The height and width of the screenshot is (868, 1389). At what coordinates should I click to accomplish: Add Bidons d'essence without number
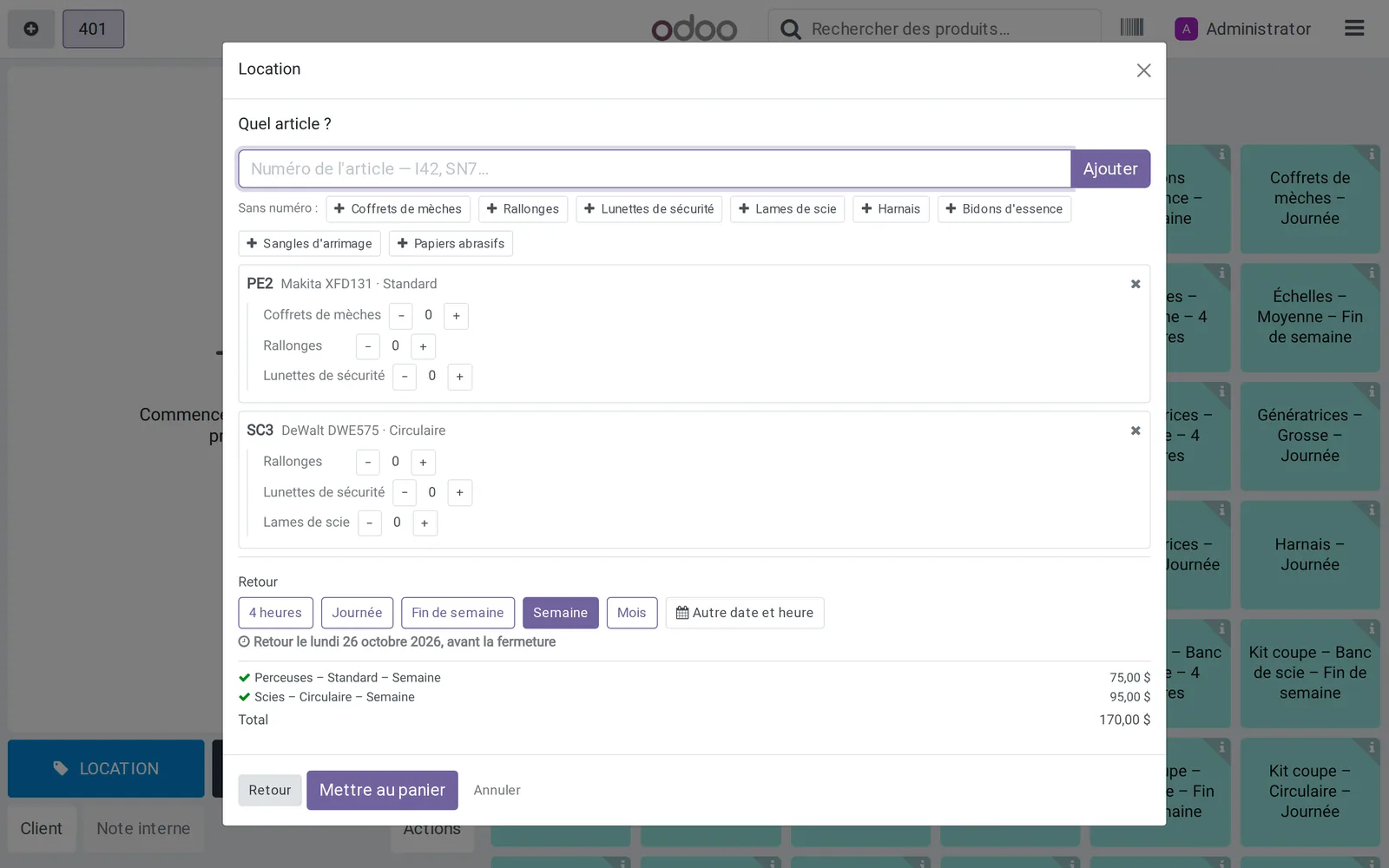(1004, 209)
